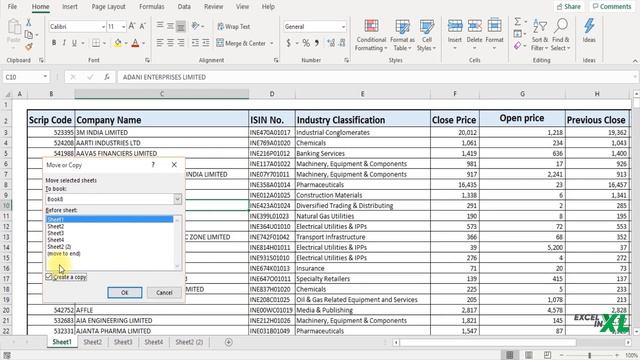
Task: Click the zoom slider in status bar
Action: (x=589, y=355)
